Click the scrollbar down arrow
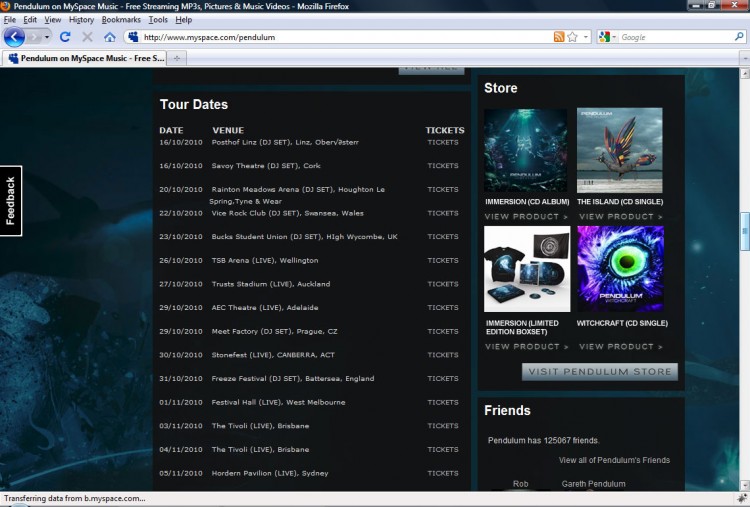 pos(745,485)
